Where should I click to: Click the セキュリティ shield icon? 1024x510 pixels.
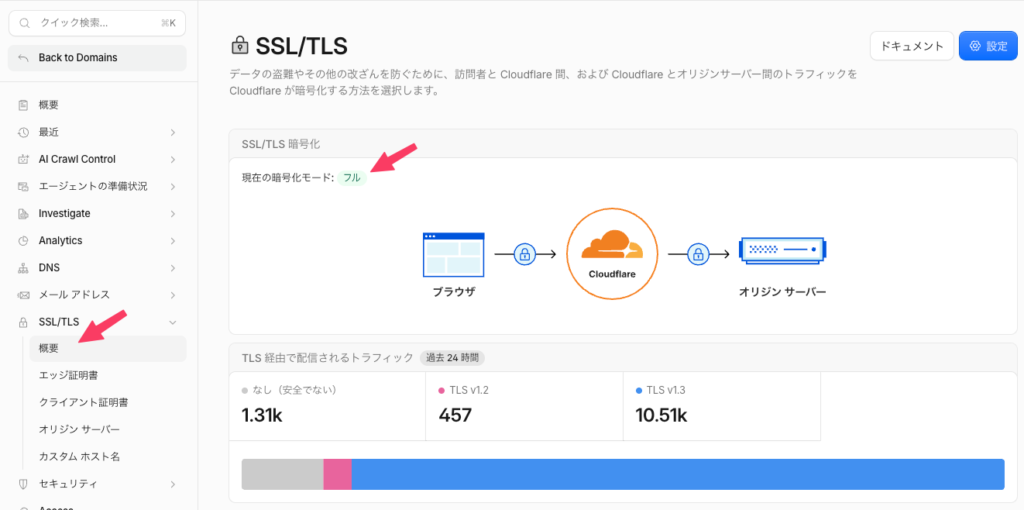tap(24, 484)
